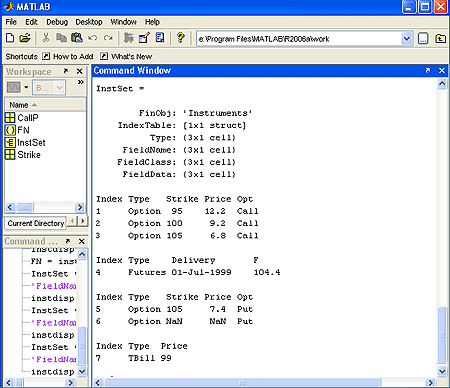Click Command History scroll down arrow

(82, 371)
